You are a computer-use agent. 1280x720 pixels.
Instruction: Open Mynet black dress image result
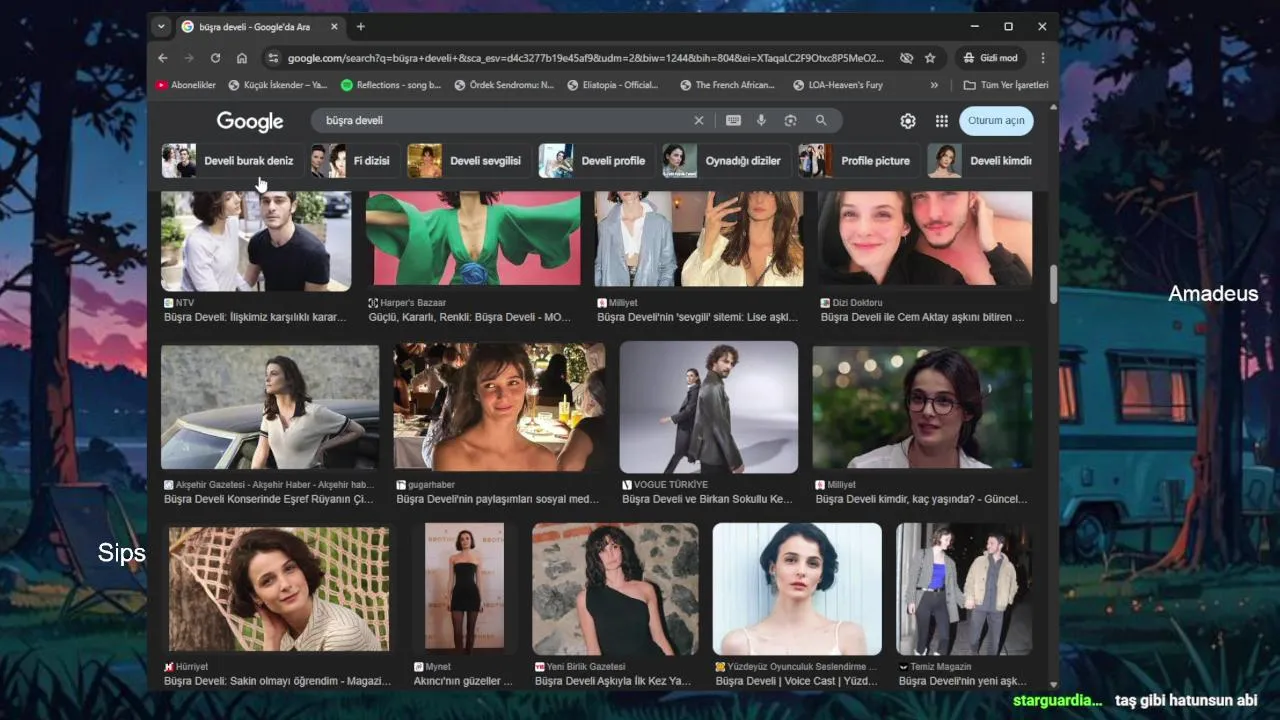point(464,589)
